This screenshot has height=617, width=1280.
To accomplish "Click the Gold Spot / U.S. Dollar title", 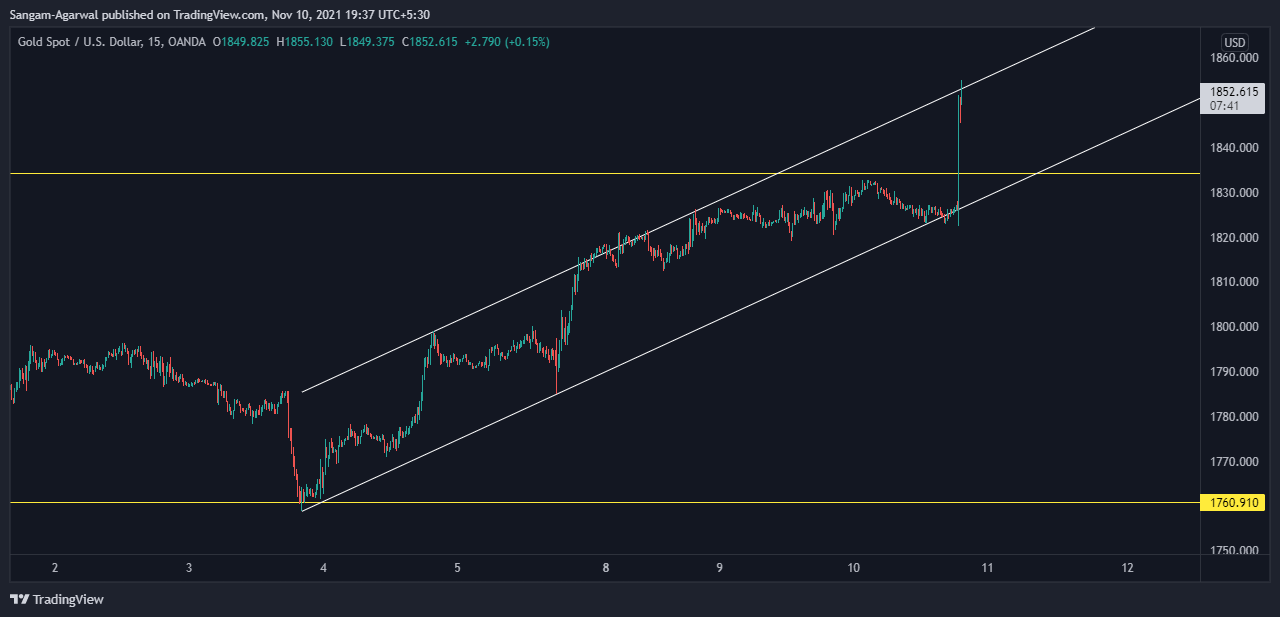I will pyautogui.click(x=80, y=42).
